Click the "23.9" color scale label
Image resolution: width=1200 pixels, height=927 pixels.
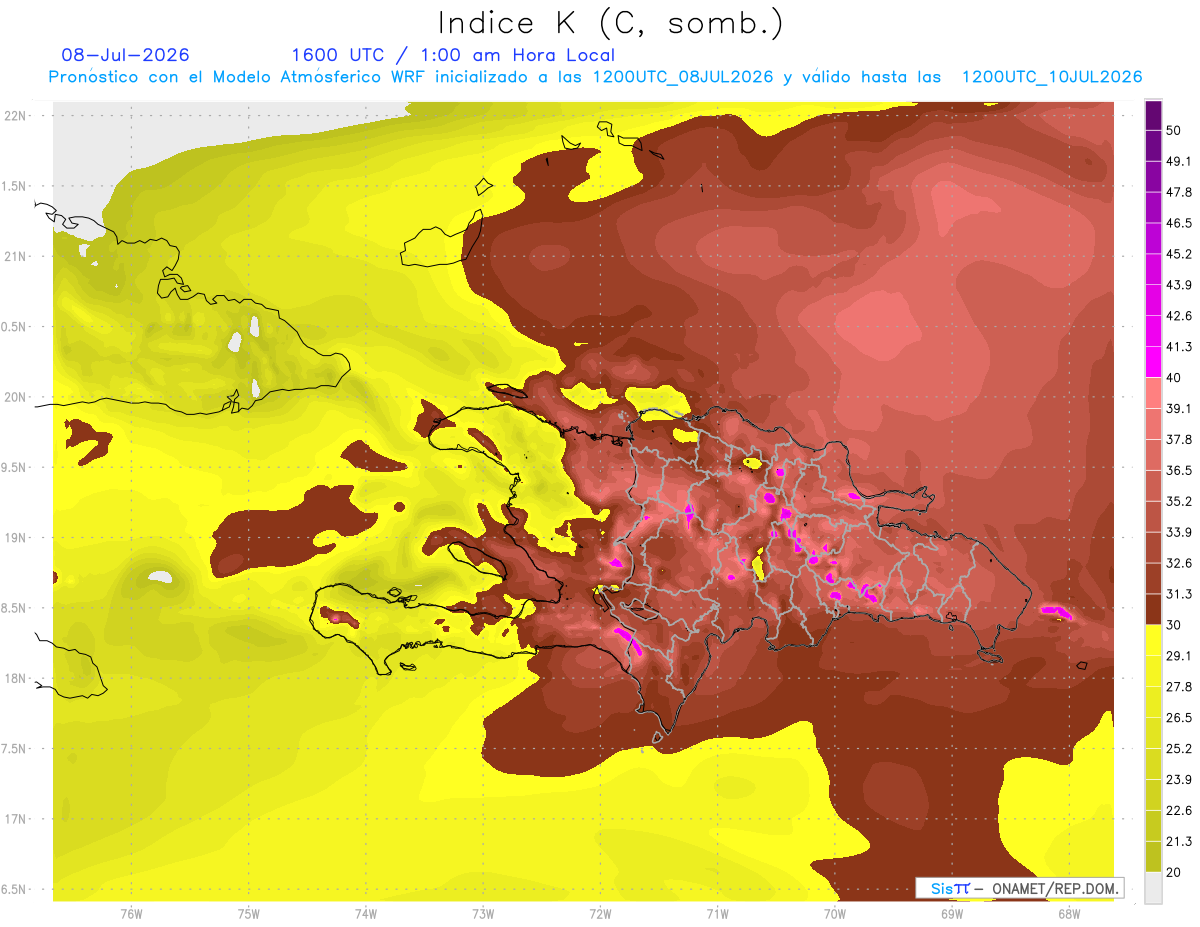1179,779
